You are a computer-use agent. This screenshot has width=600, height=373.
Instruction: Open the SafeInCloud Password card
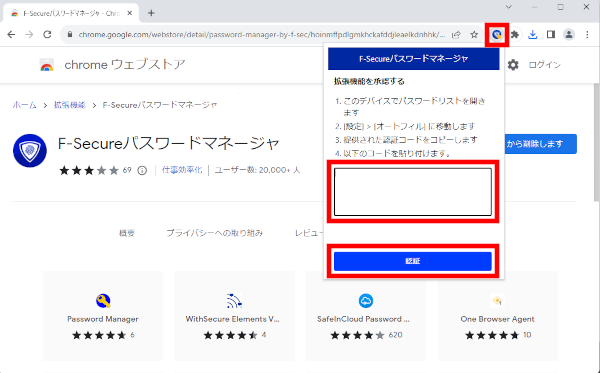coord(366,316)
